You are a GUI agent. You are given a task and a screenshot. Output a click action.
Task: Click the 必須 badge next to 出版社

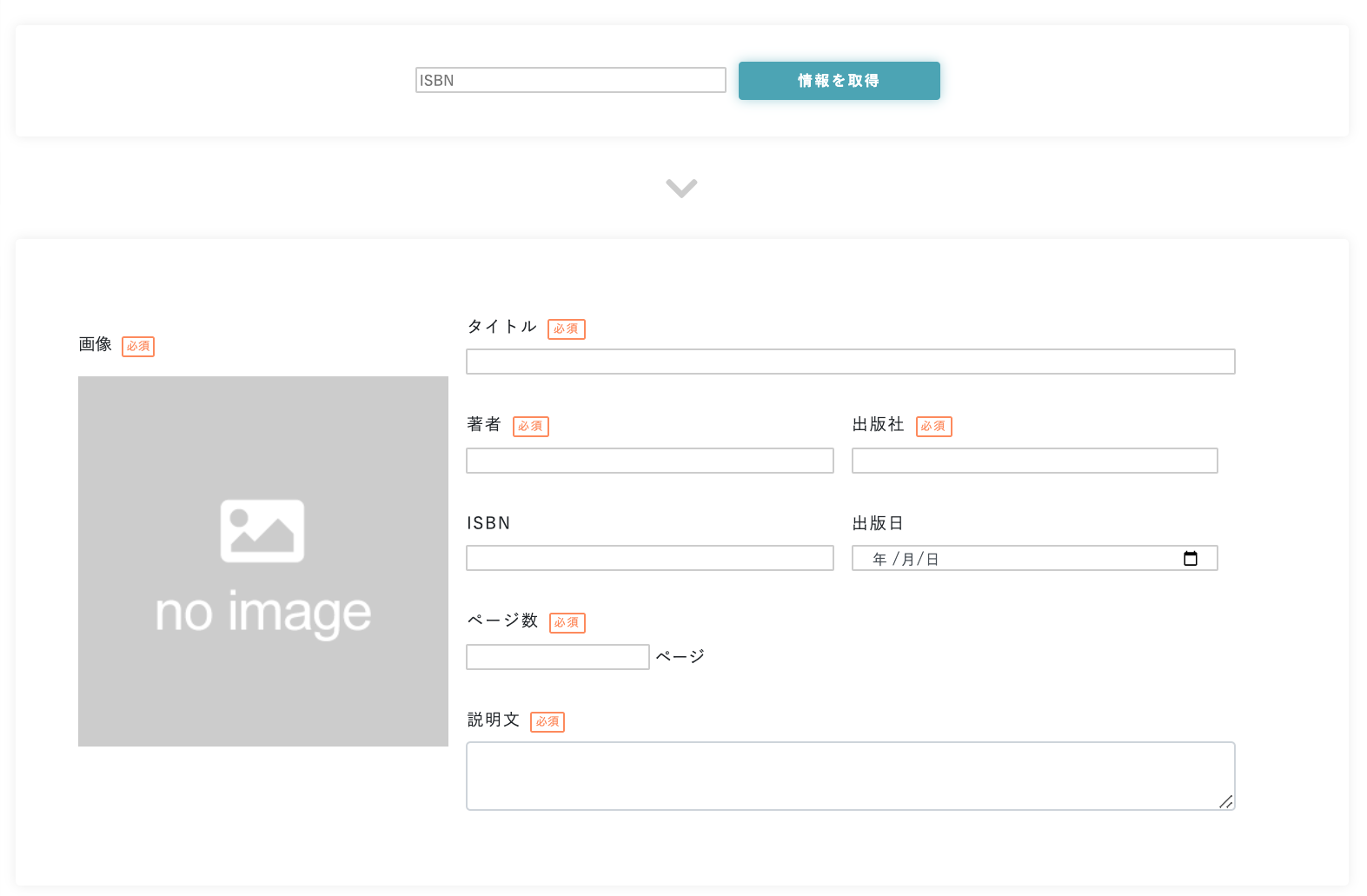coord(933,427)
